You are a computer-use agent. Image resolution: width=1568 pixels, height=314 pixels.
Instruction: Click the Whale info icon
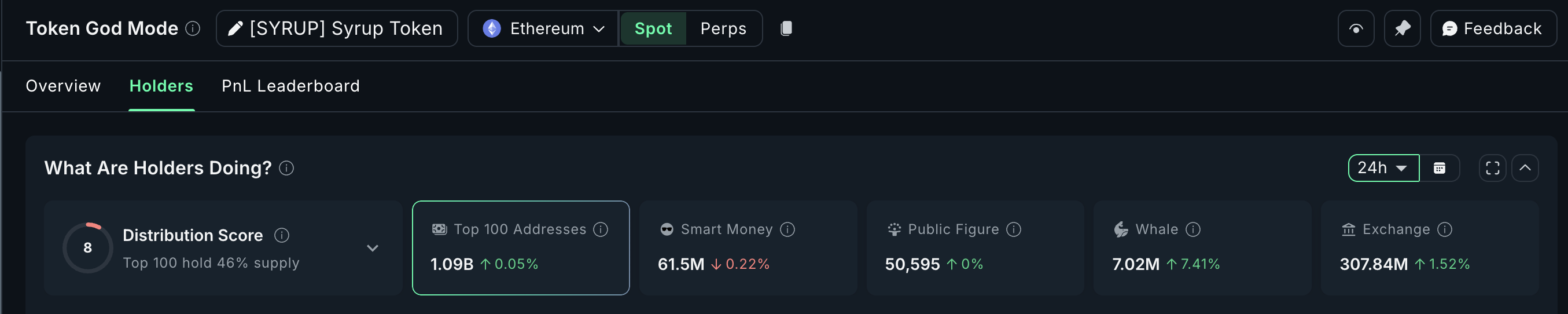(x=1193, y=229)
